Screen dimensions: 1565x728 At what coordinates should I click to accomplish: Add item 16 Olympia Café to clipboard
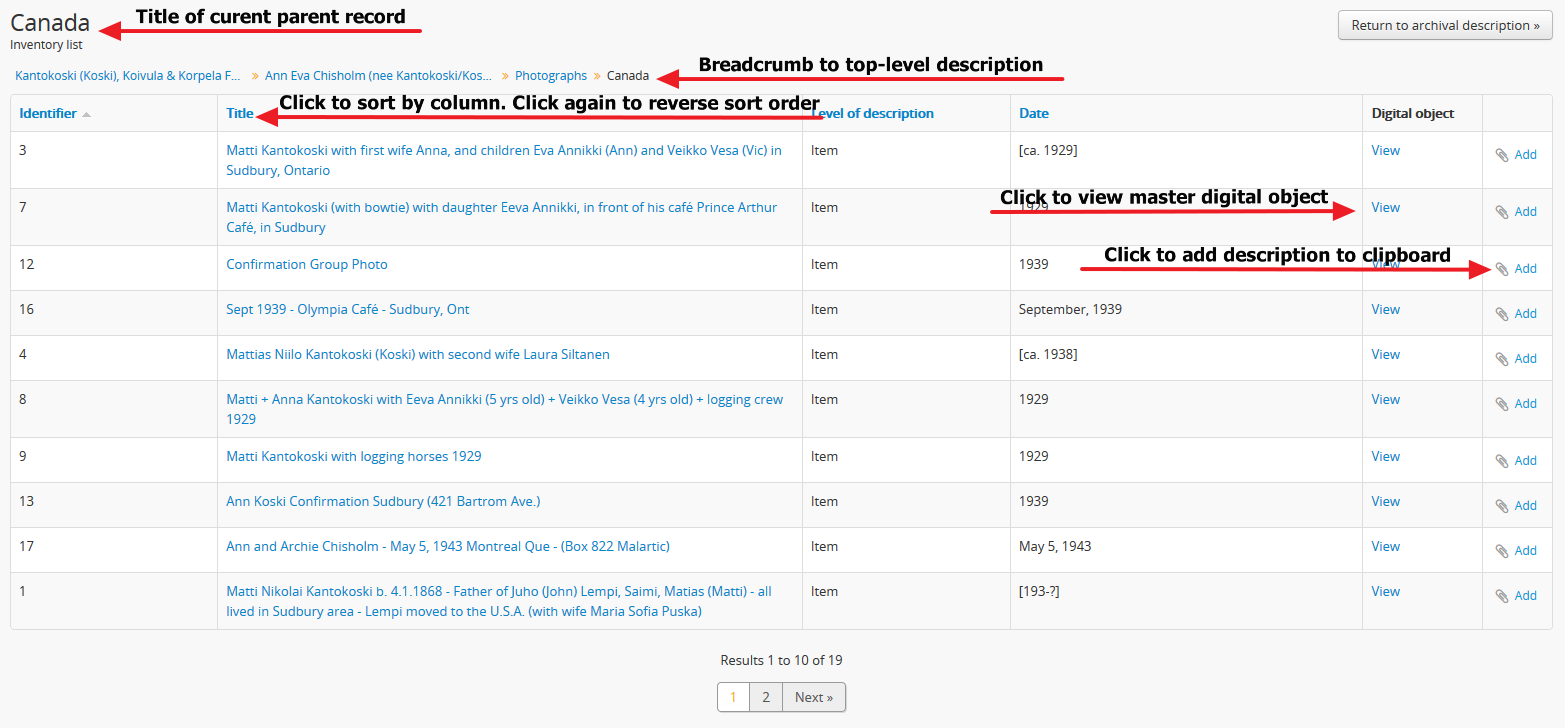pyautogui.click(x=1515, y=314)
